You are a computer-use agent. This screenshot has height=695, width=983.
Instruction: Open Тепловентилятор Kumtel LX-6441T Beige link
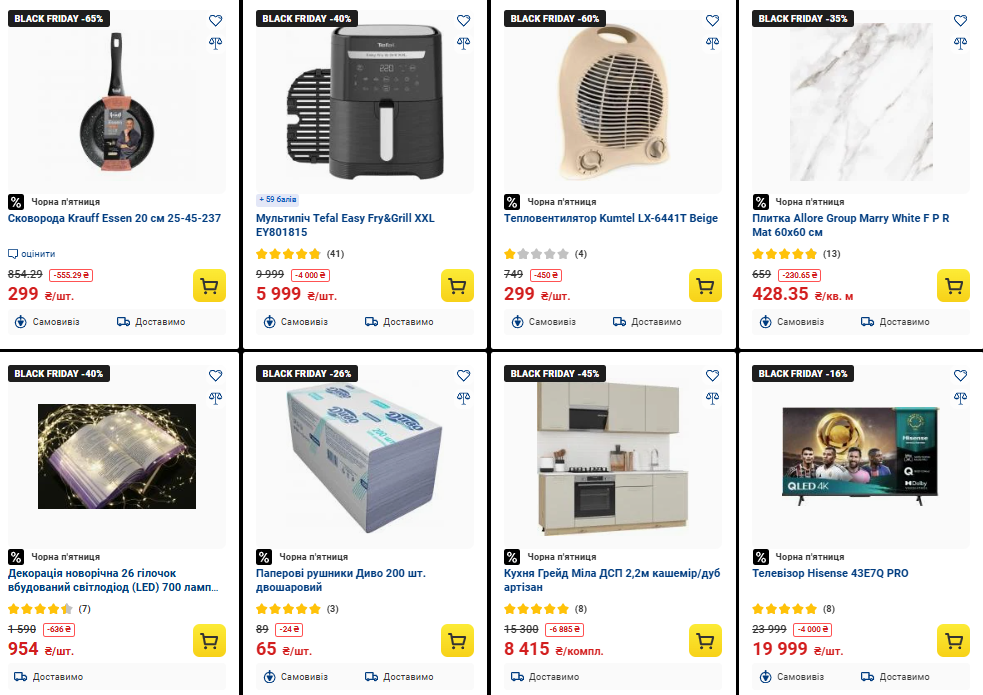610,218
